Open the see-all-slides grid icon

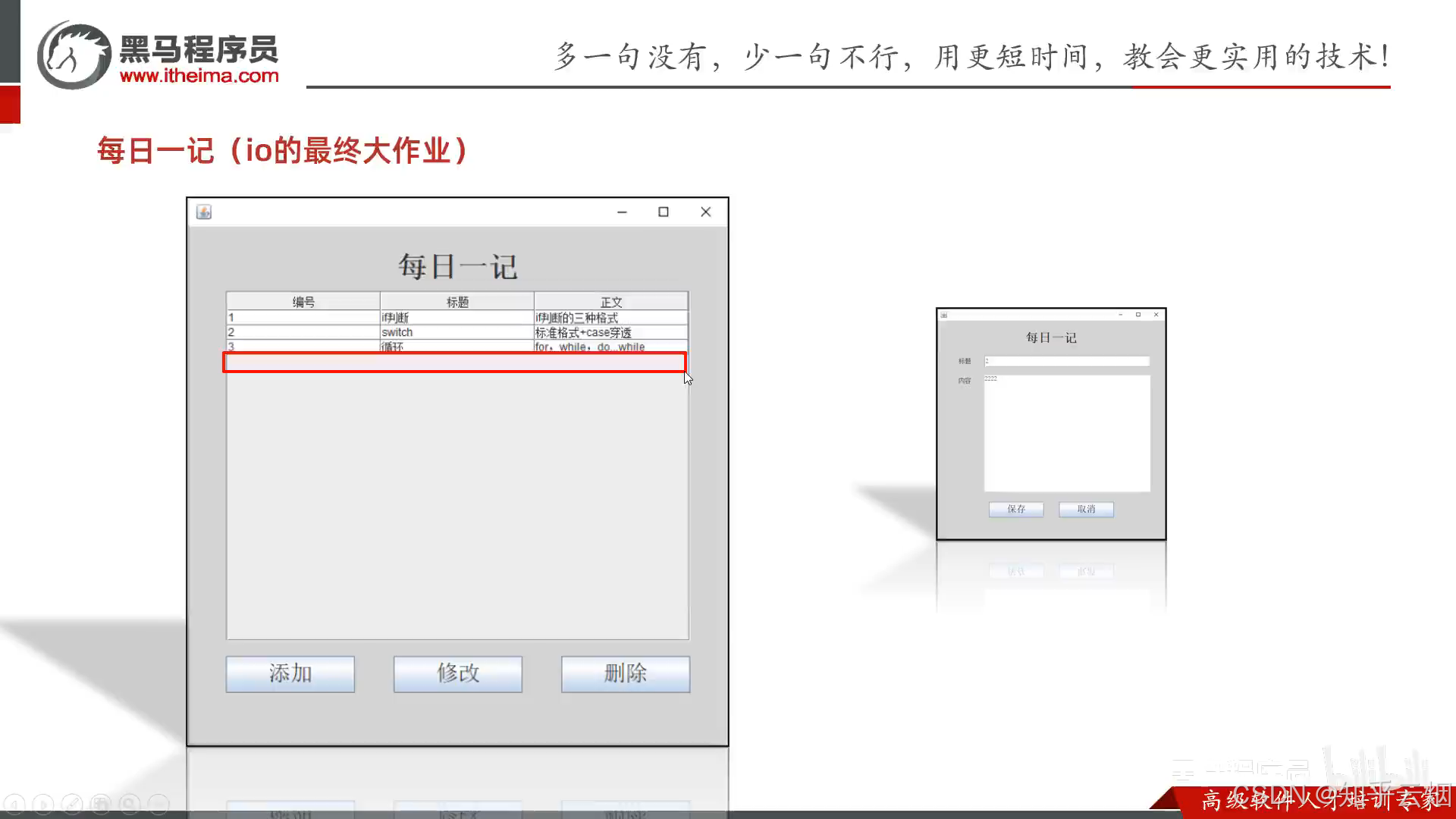(x=101, y=804)
